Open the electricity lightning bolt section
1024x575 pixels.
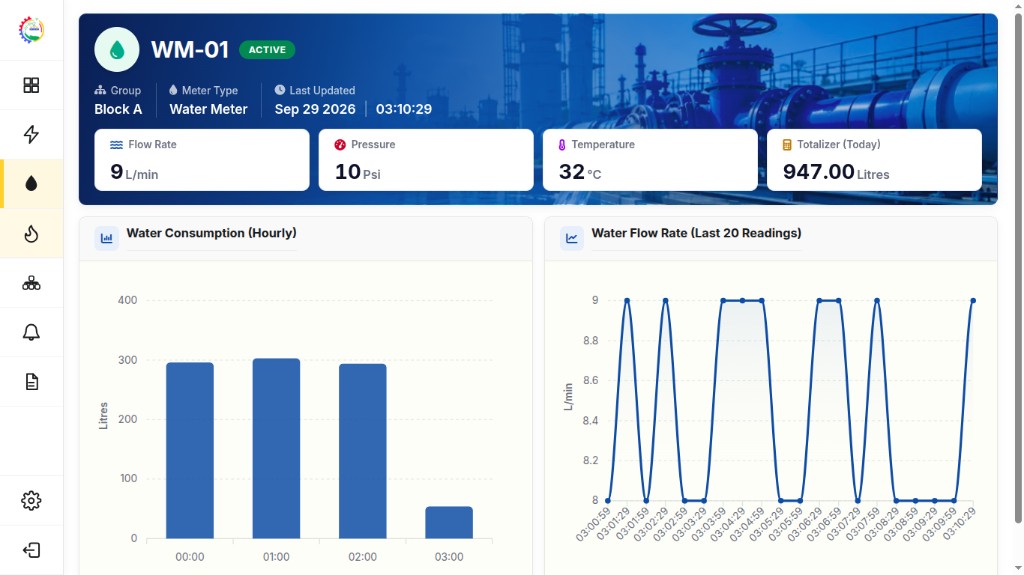coord(31,135)
